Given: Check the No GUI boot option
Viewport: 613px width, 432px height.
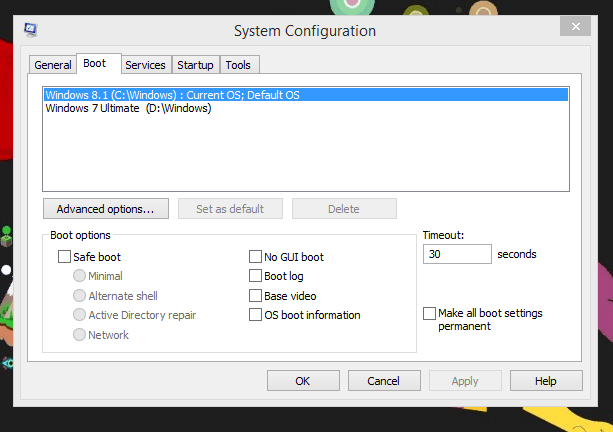Looking at the screenshot, I should tap(255, 257).
